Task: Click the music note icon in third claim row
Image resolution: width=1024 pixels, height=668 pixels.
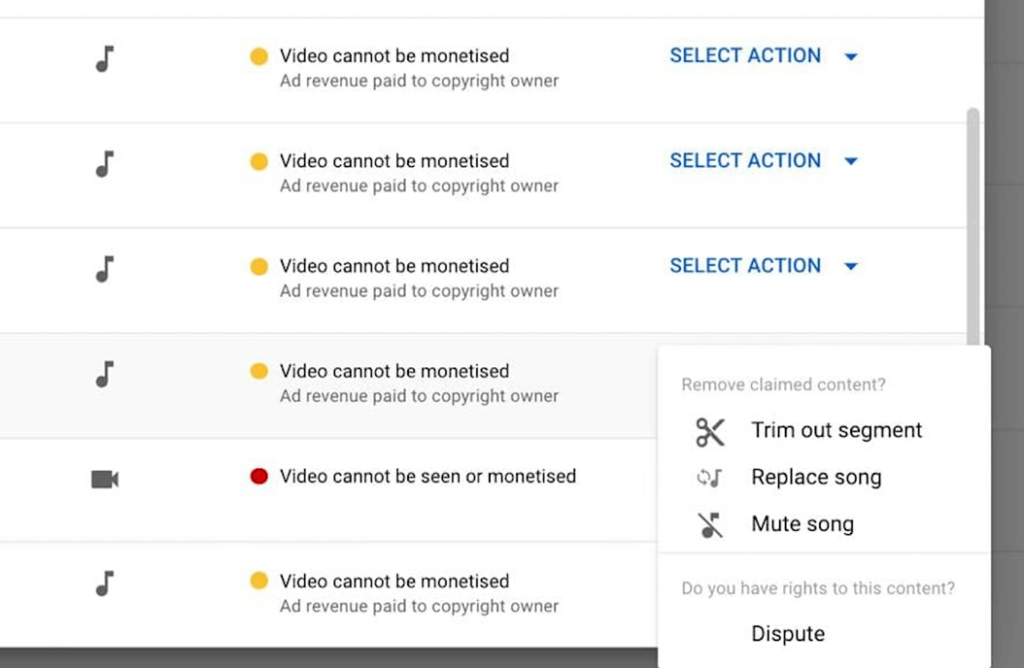Action: (x=105, y=269)
